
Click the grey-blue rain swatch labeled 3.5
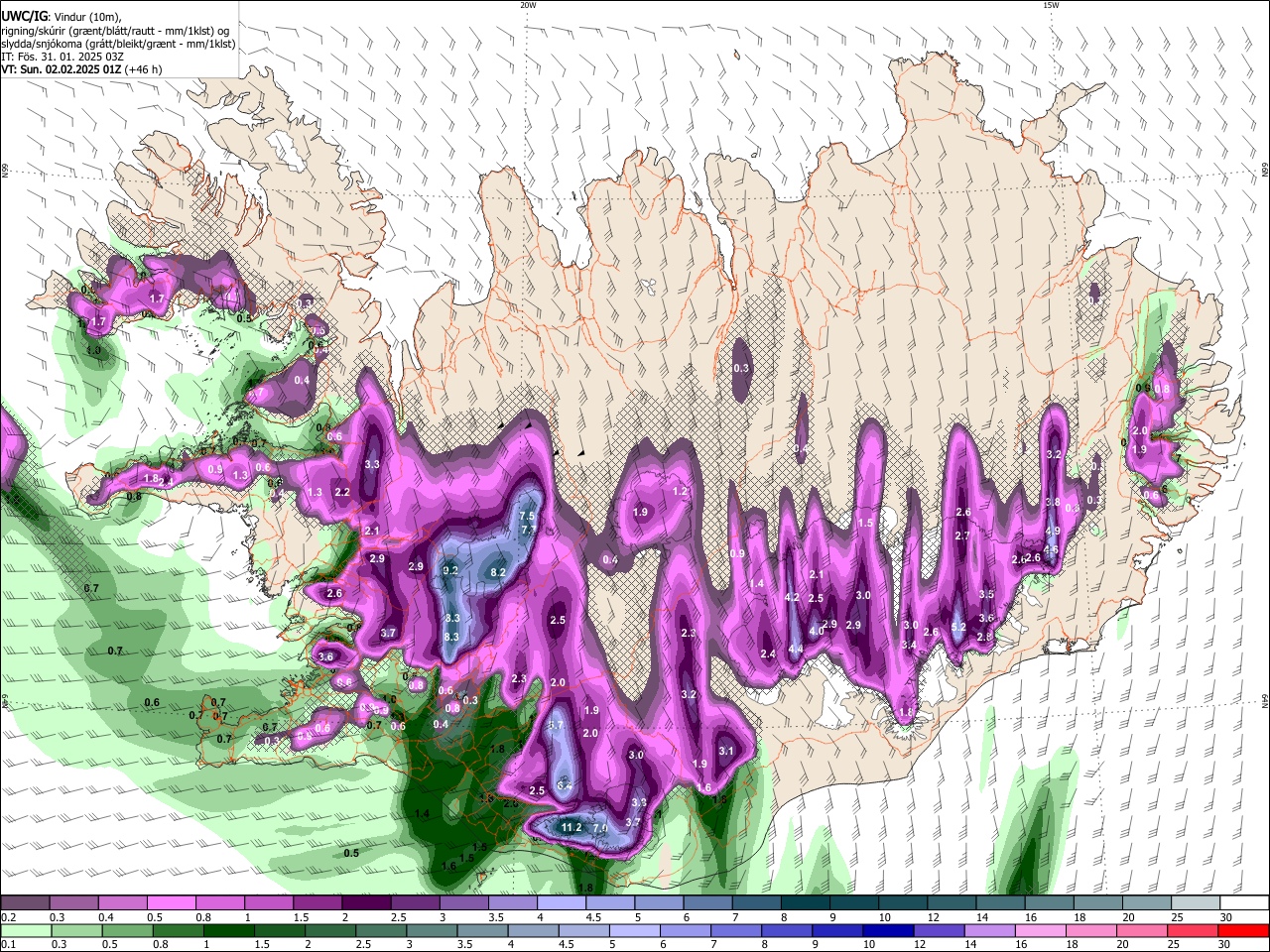[481, 930]
